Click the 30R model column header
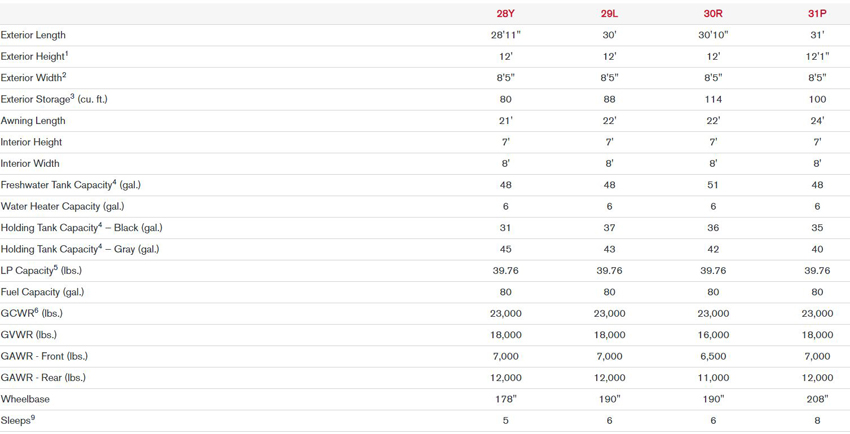This screenshot has width=850, height=434. [x=713, y=14]
